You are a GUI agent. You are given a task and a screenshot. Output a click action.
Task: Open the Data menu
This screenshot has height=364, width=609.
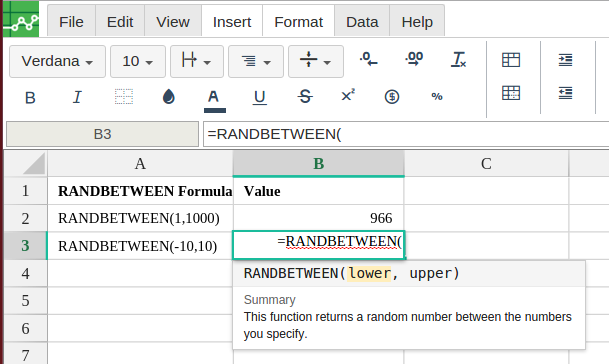(362, 22)
